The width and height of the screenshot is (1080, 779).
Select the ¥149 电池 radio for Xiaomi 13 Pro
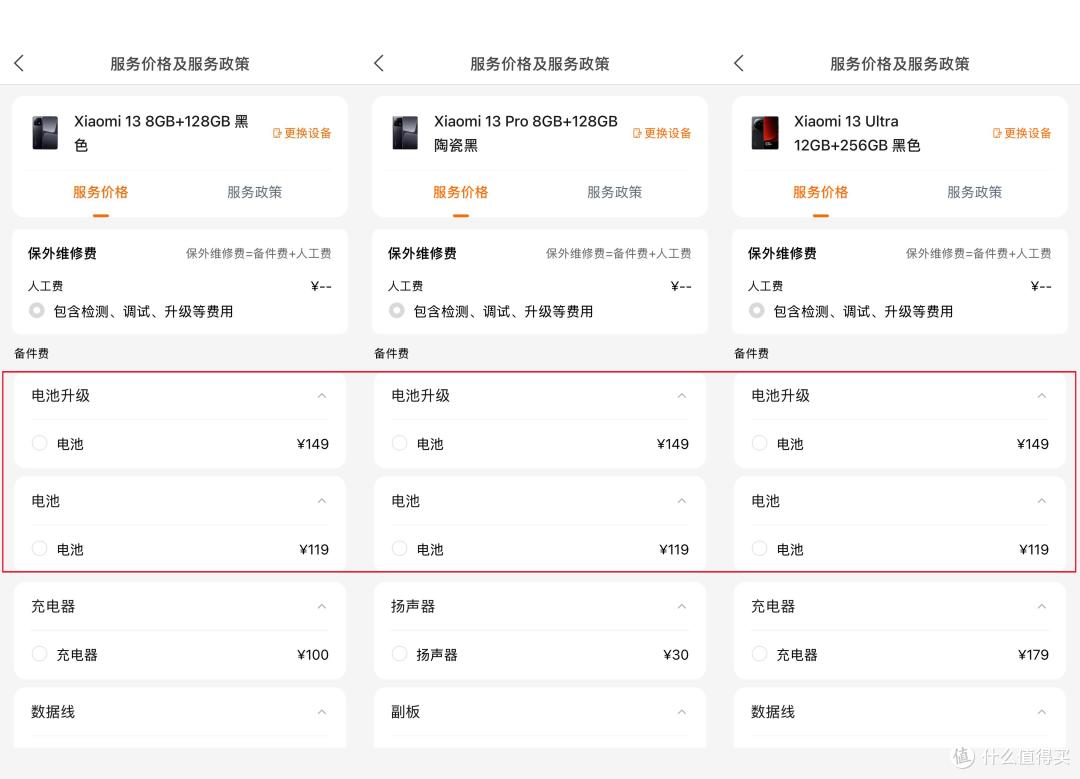[399, 443]
